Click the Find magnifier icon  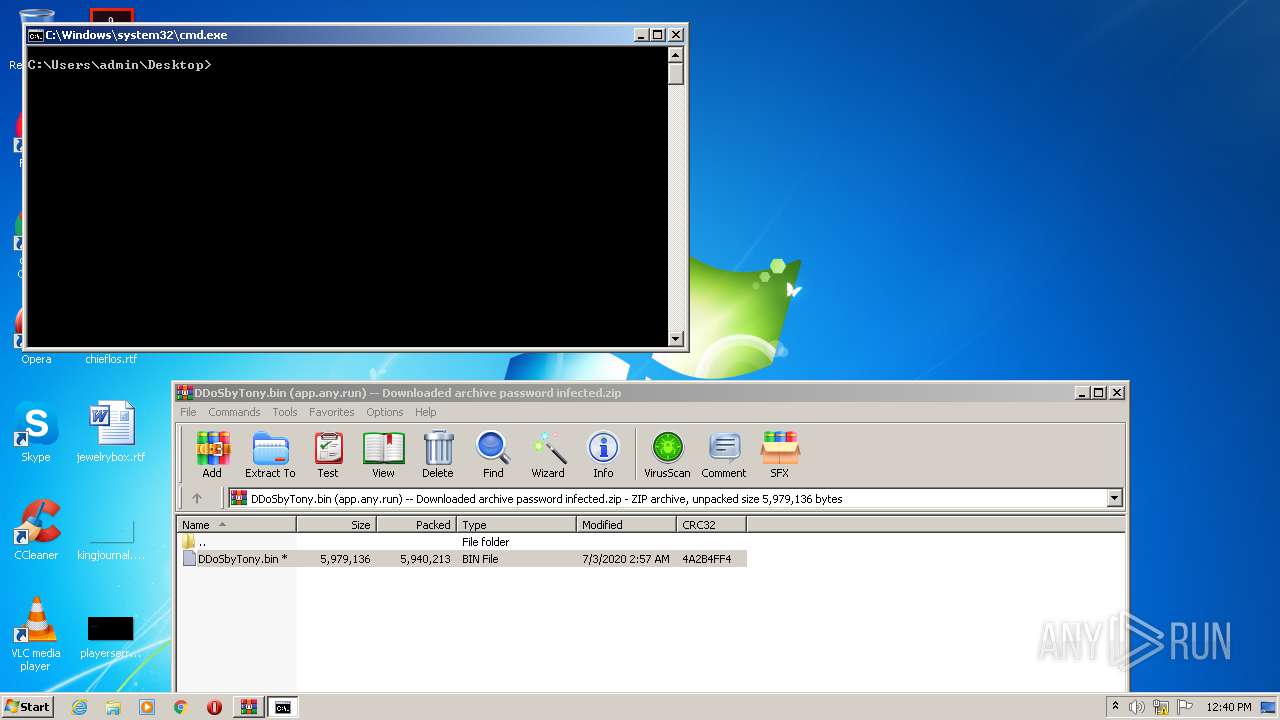click(493, 455)
